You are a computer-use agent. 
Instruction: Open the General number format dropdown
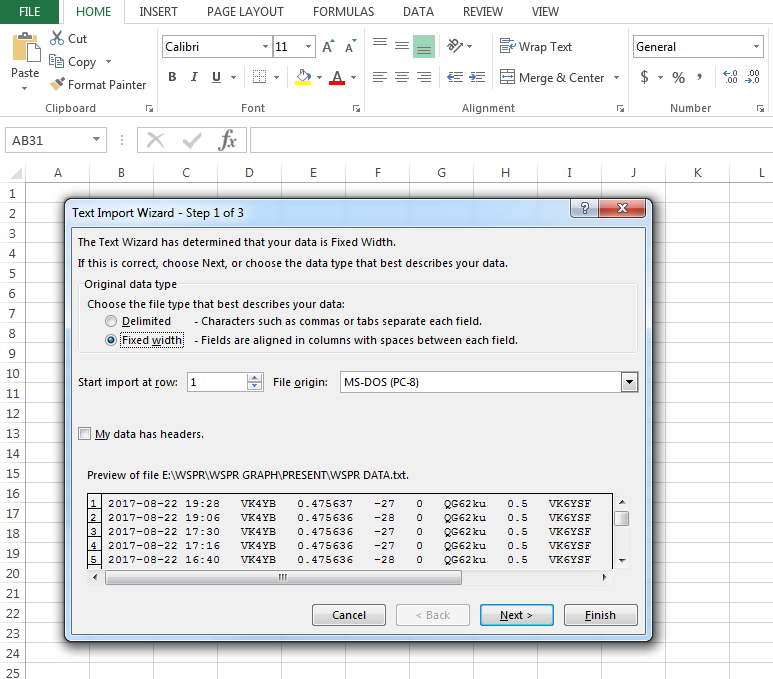pos(756,47)
